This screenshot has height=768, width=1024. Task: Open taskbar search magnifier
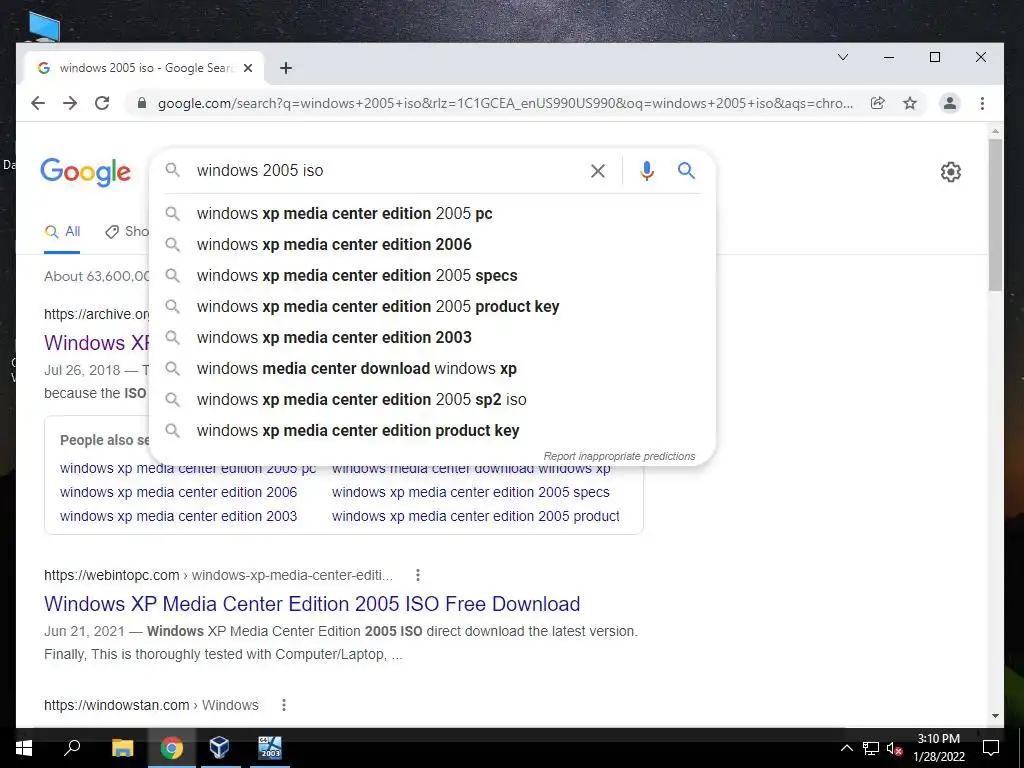coord(72,747)
